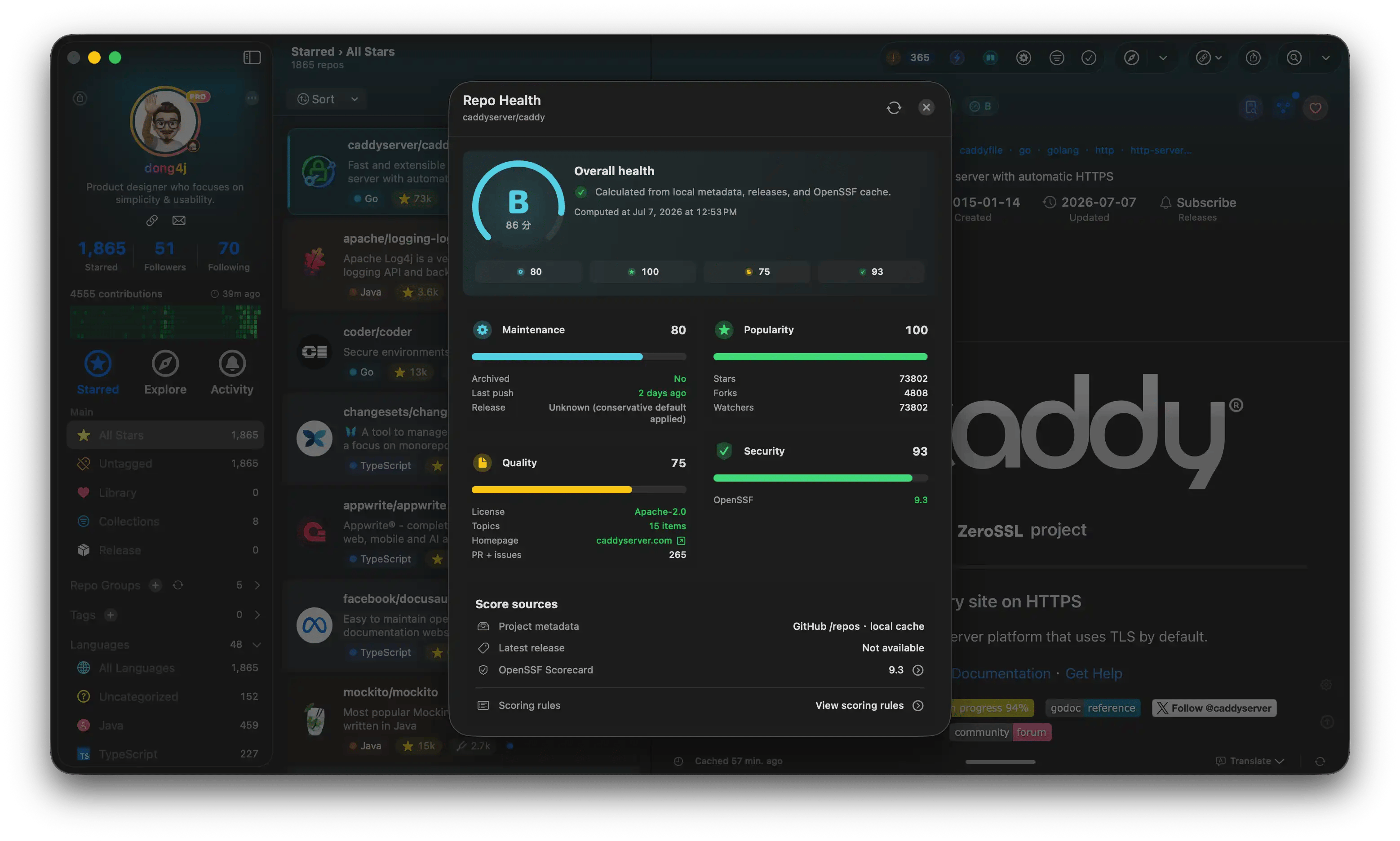Open the link icon dropdown in toolbar

(1209, 57)
